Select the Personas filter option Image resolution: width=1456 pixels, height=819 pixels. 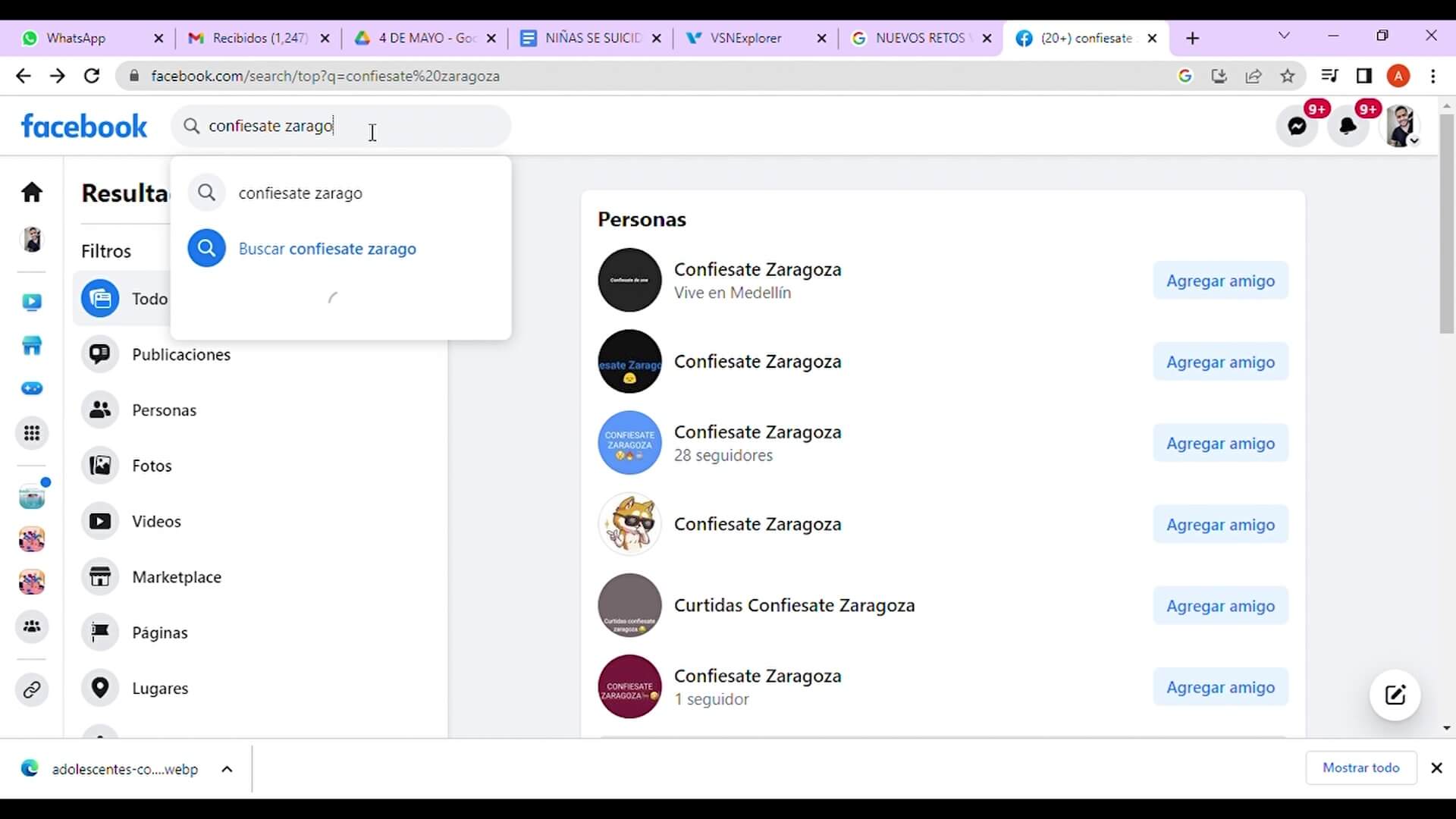(x=163, y=410)
